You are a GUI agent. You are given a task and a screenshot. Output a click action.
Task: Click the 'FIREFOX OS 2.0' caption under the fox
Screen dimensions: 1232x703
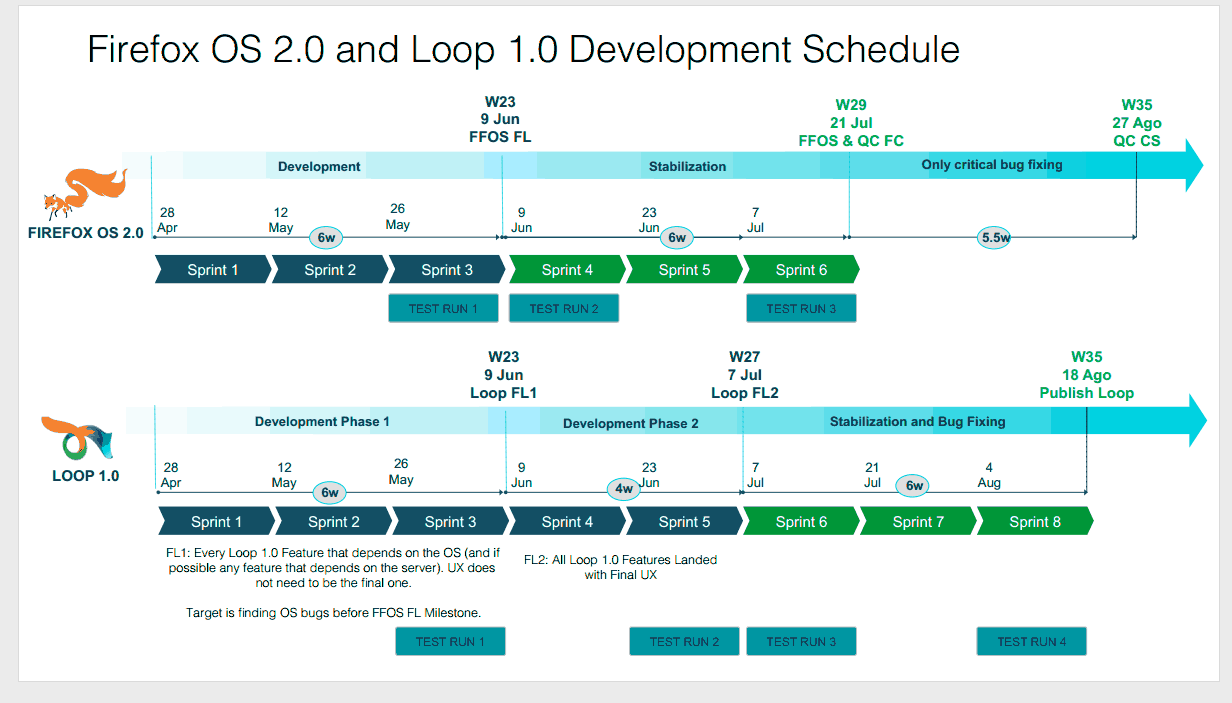click(86, 232)
